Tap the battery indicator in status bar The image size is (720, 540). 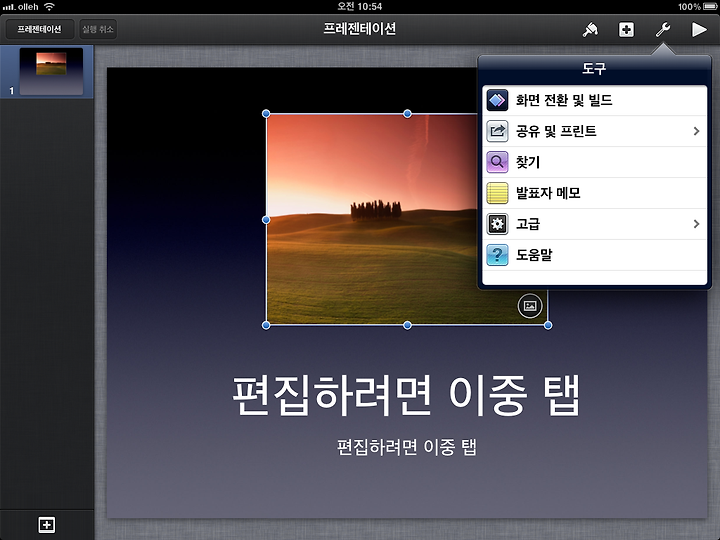pos(710,6)
